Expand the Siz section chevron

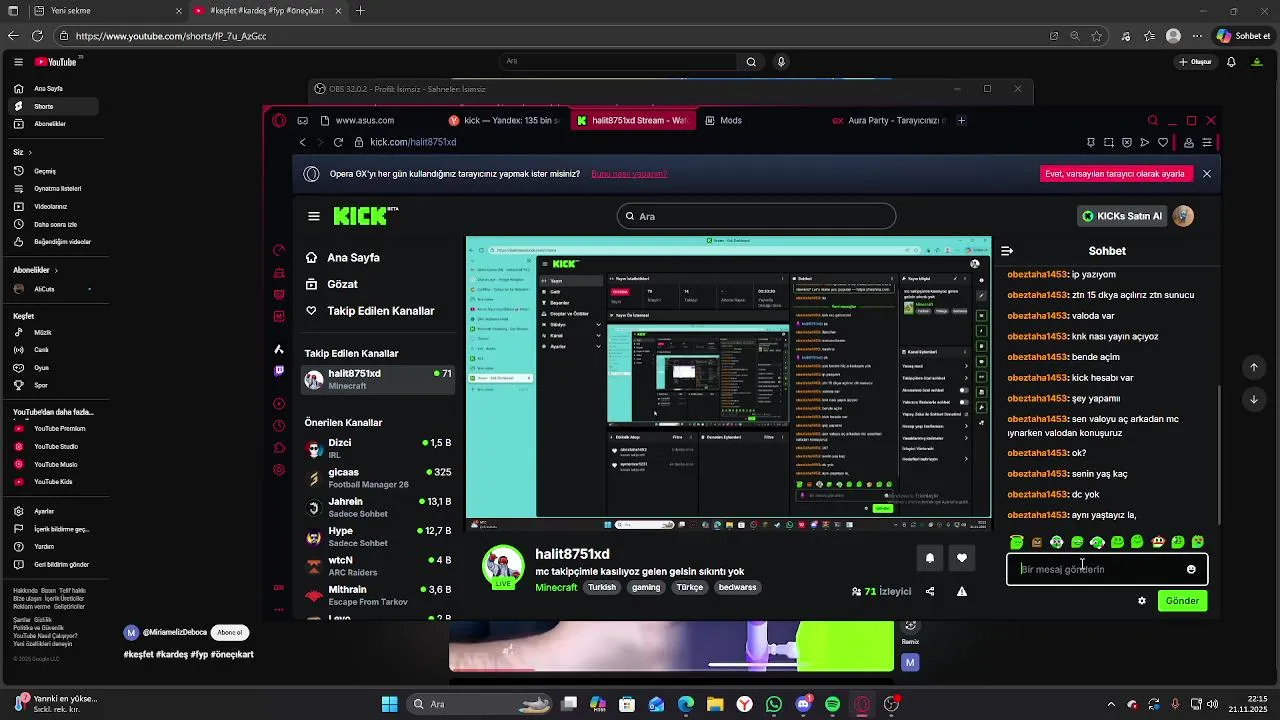pyautogui.click(x=30, y=152)
